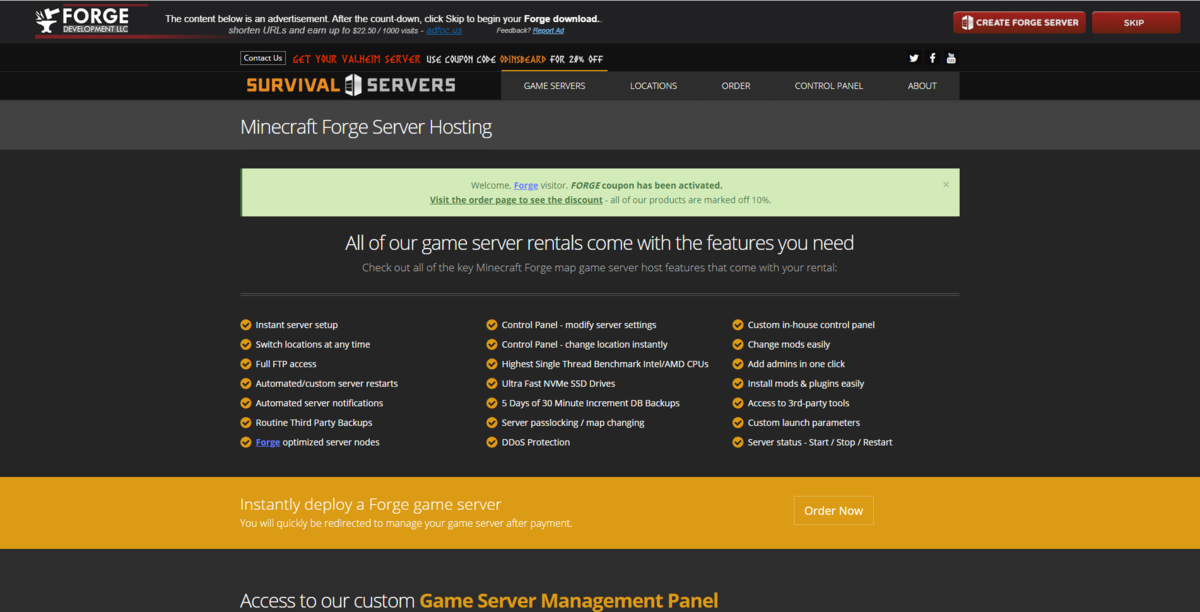Screen dimensions: 1200x612
Task: Open the Order menu item
Action: [x=736, y=86]
